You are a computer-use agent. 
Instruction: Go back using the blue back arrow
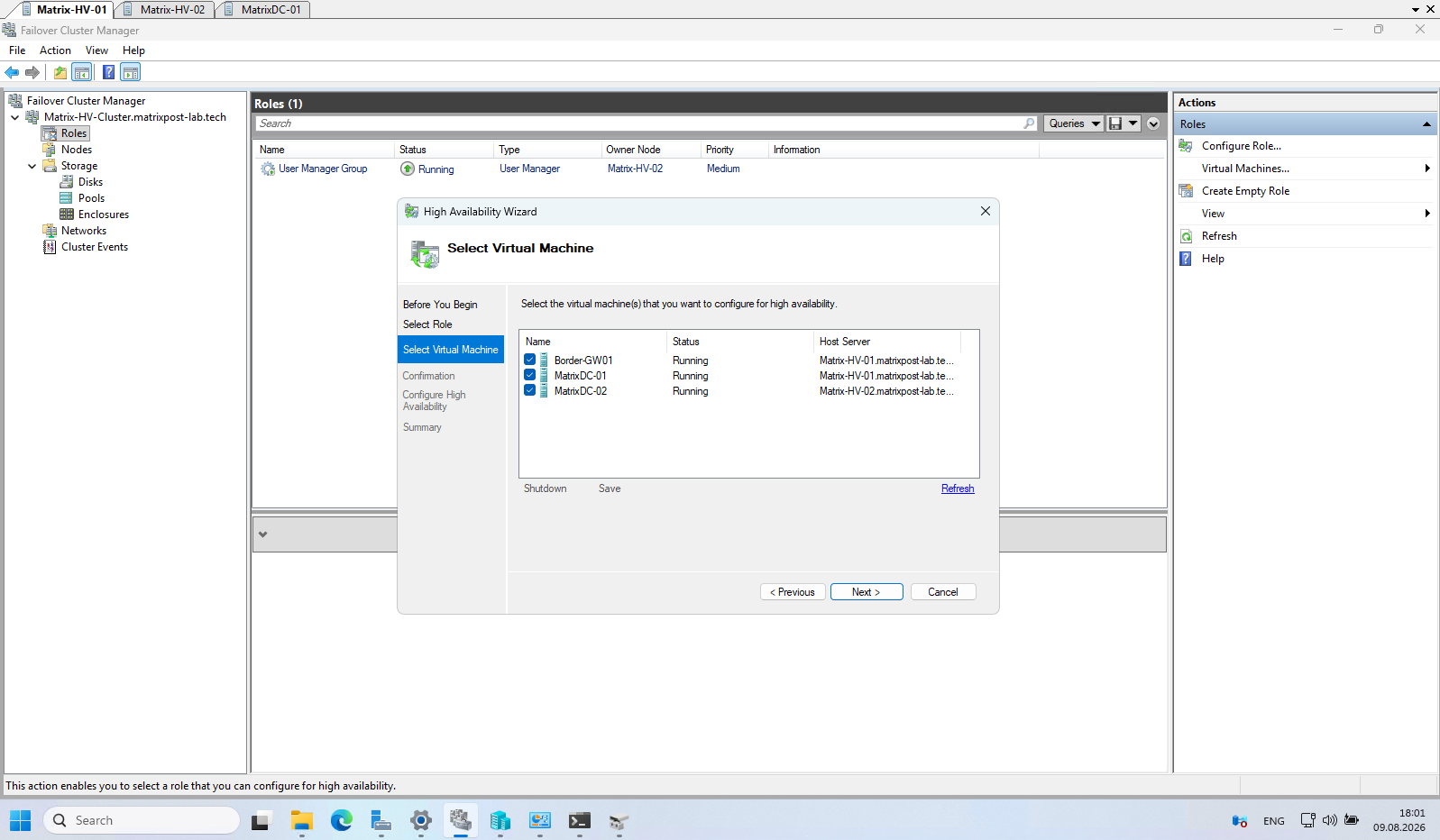click(12, 72)
